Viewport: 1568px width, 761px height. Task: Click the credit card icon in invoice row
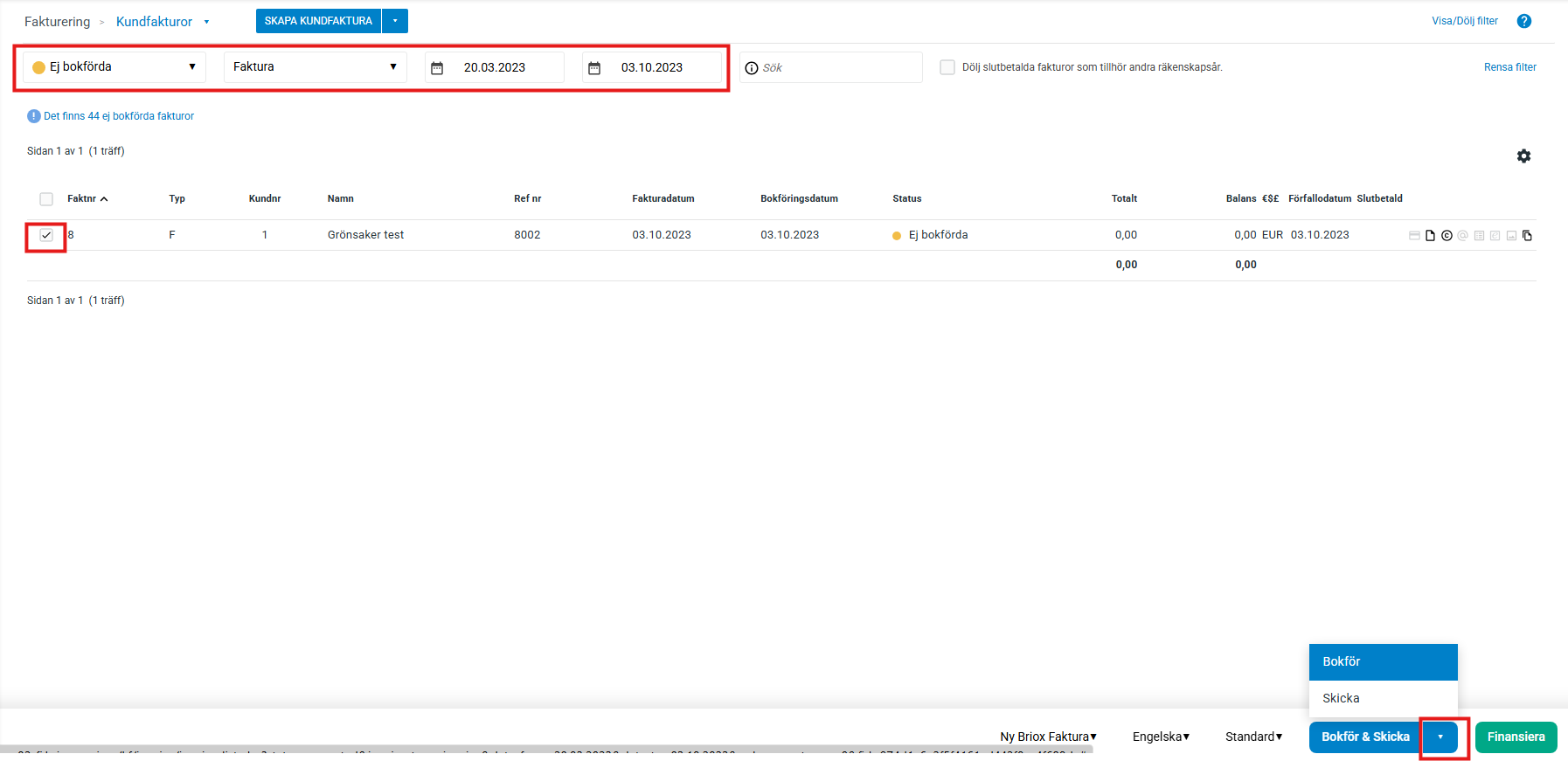(x=1414, y=235)
